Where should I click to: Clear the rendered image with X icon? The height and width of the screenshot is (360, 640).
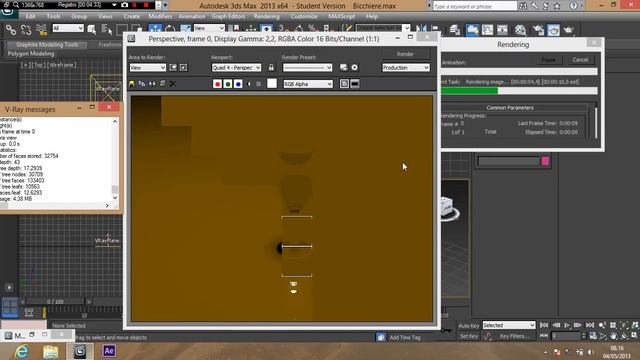pos(173,84)
